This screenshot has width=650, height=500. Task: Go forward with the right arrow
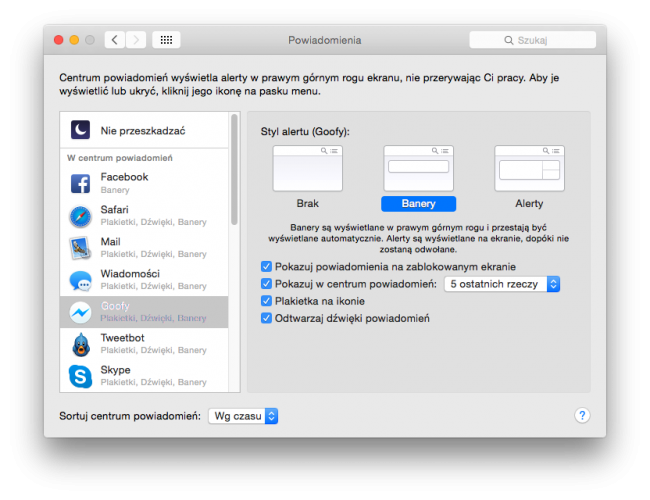click(x=136, y=40)
